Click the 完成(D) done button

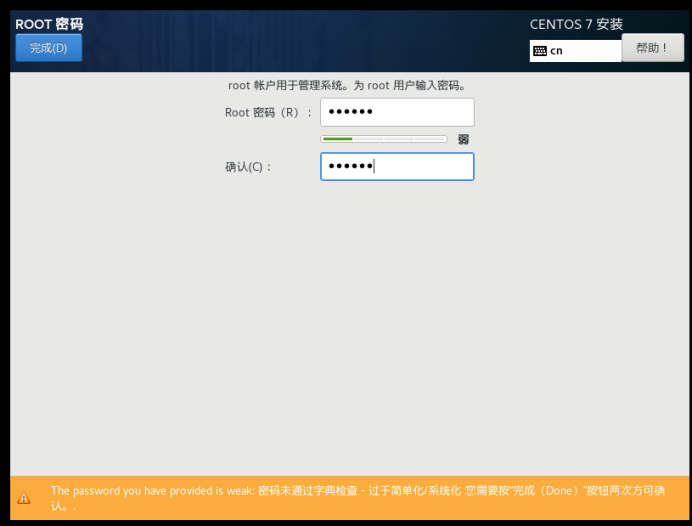tap(48, 48)
